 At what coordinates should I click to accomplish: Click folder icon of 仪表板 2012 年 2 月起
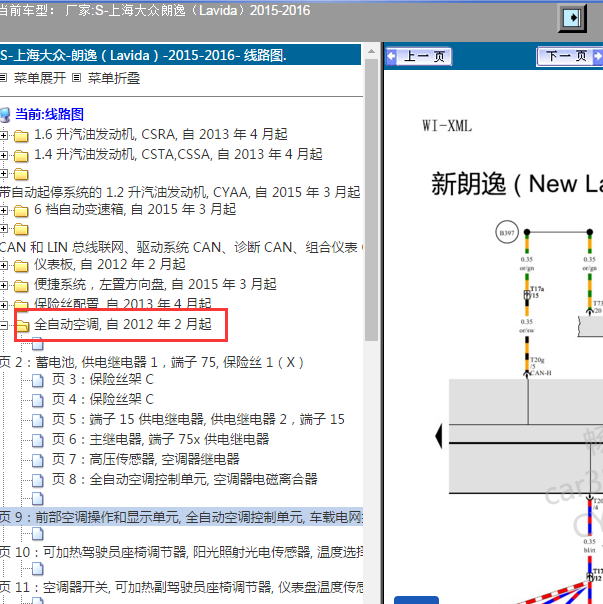pyautogui.click(x=21, y=265)
